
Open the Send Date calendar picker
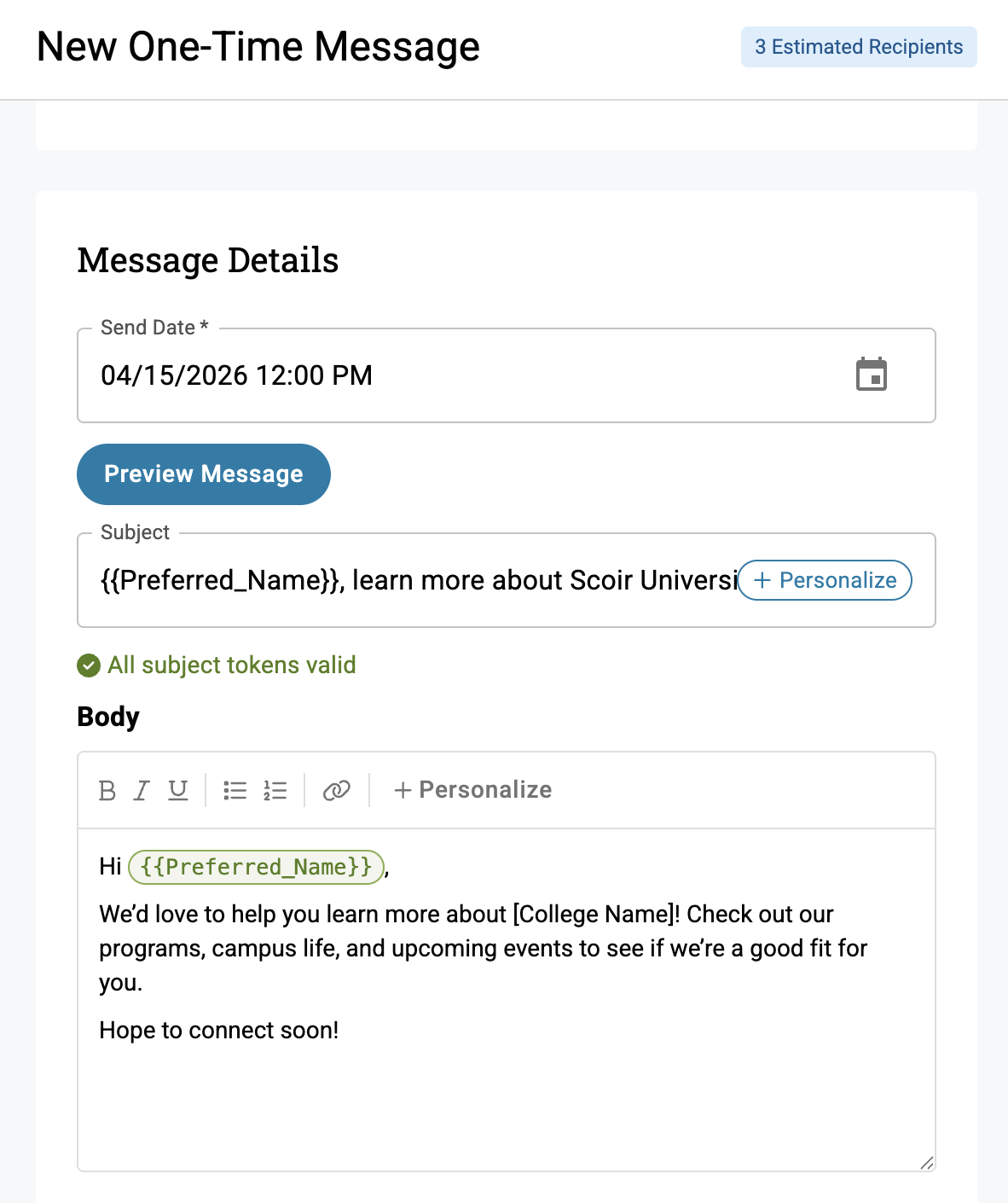pyautogui.click(x=871, y=375)
